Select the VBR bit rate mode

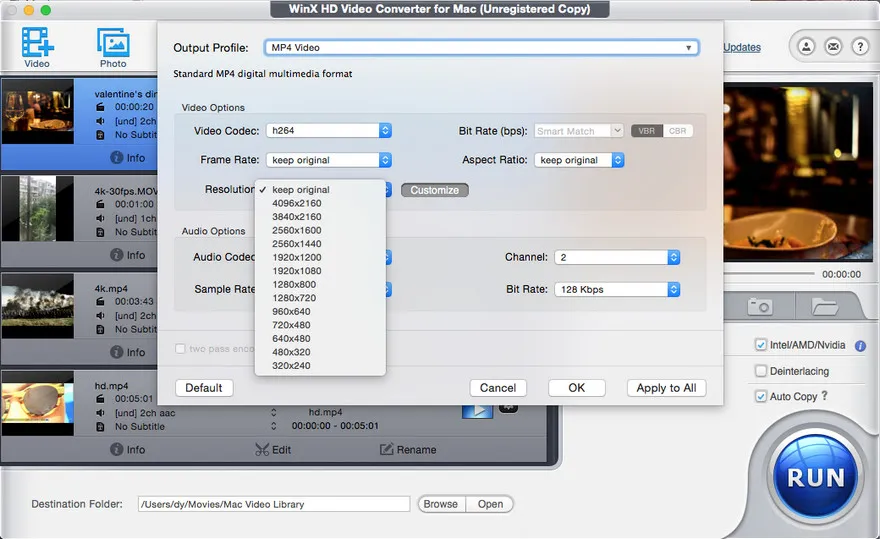(647, 131)
